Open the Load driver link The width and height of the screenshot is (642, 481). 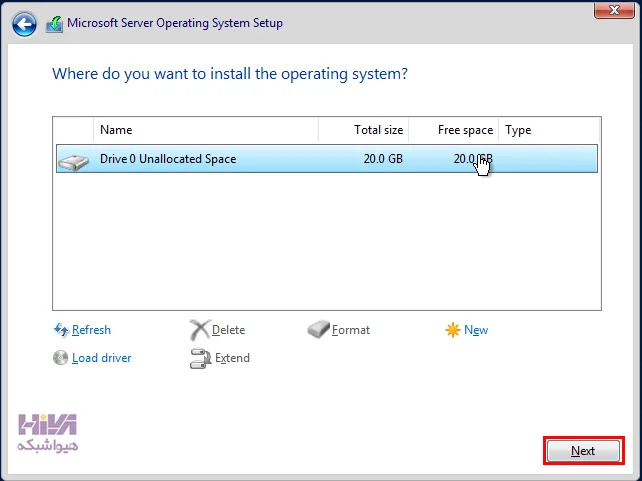[x=102, y=358]
